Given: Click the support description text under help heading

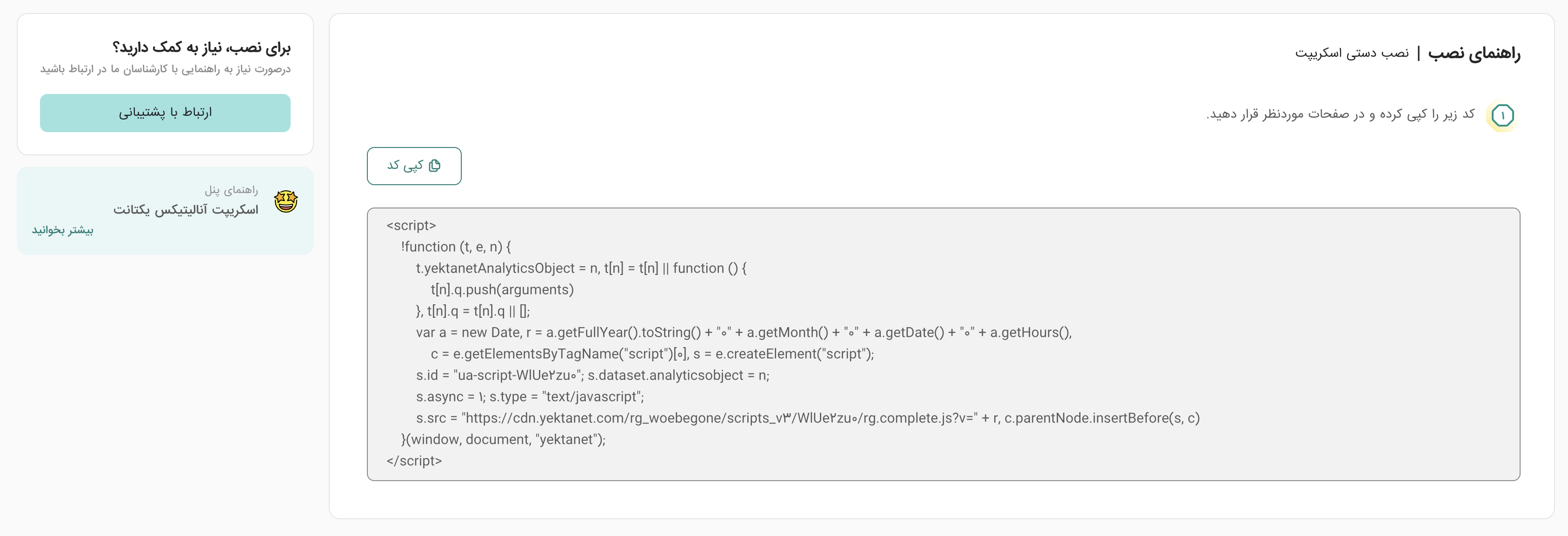Looking at the screenshot, I should tap(166, 69).
